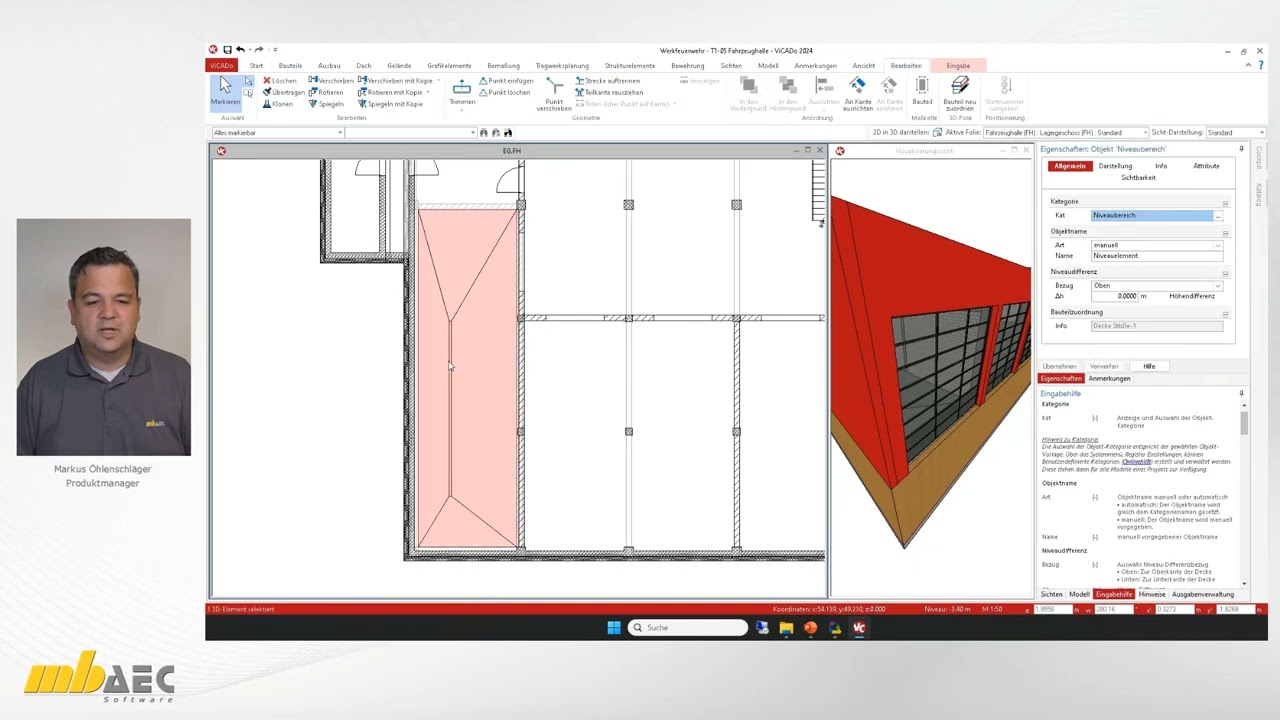Choose Teilkante rausziehen
Viewport: 1280px width, 720px height.
point(609,92)
